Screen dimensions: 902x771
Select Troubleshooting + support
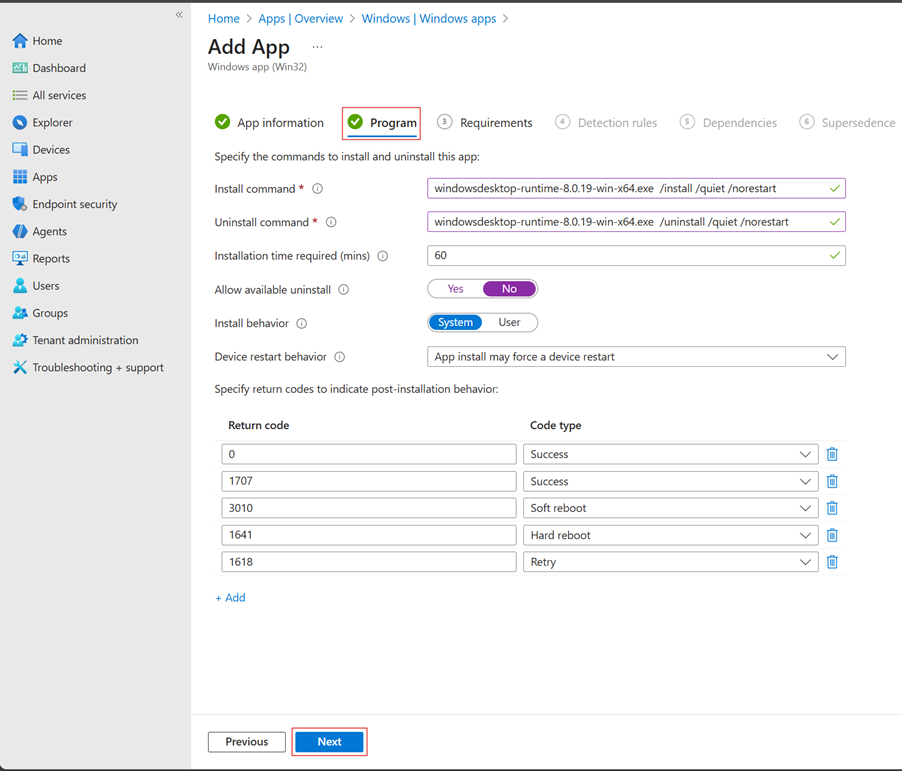[91, 367]
